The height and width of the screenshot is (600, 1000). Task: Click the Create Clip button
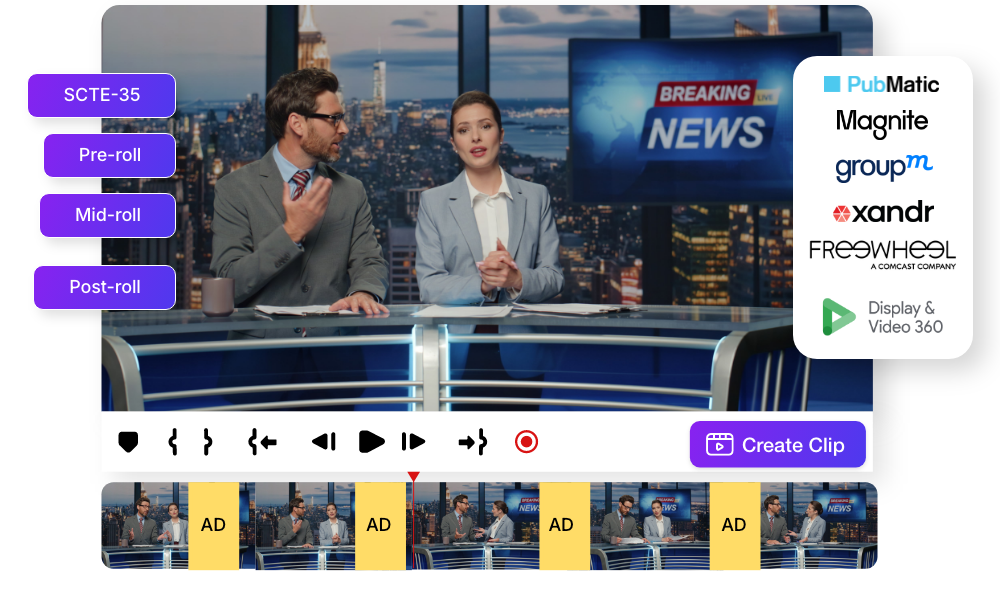click(777, 445)
